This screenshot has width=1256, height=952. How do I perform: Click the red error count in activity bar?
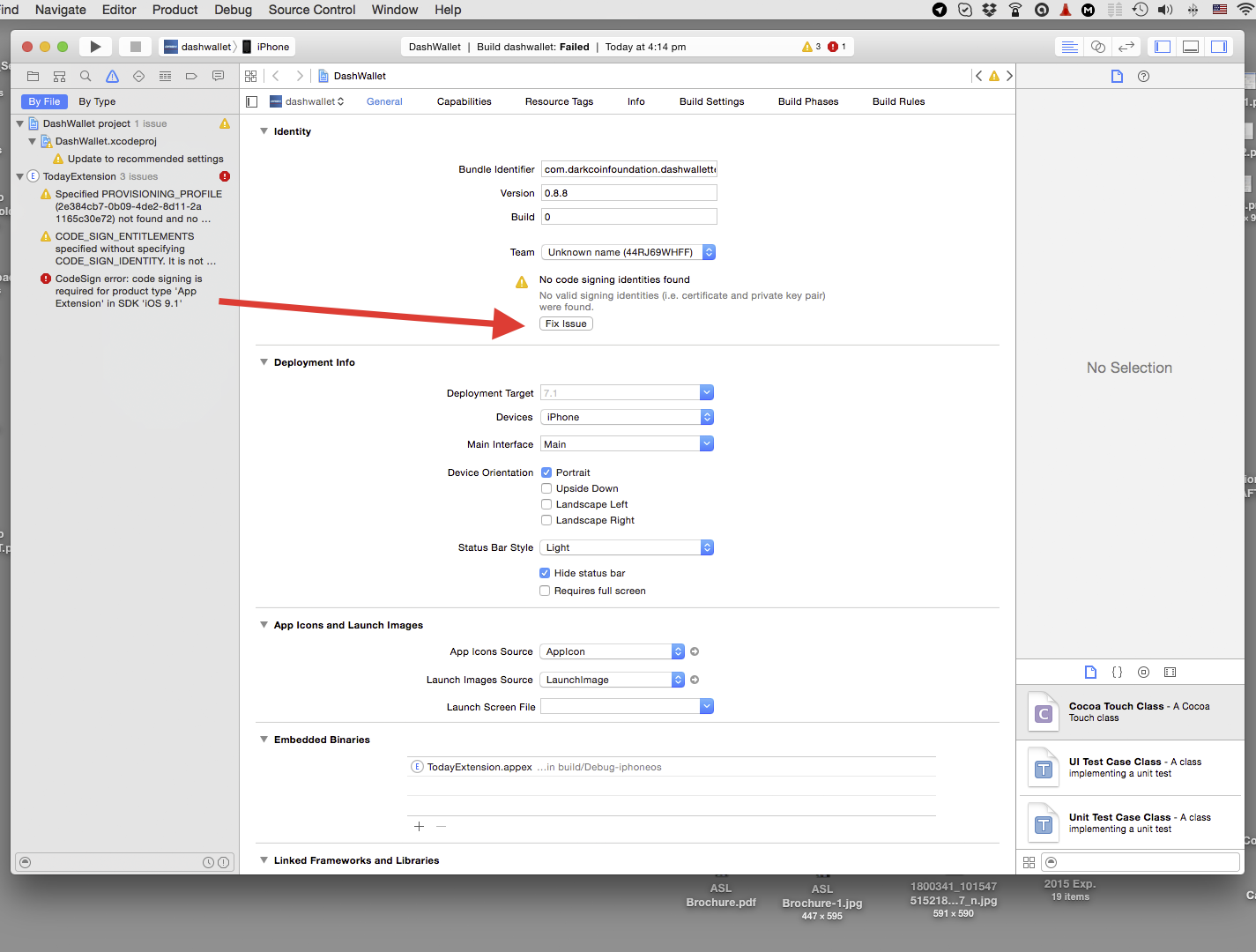[837, 47]
